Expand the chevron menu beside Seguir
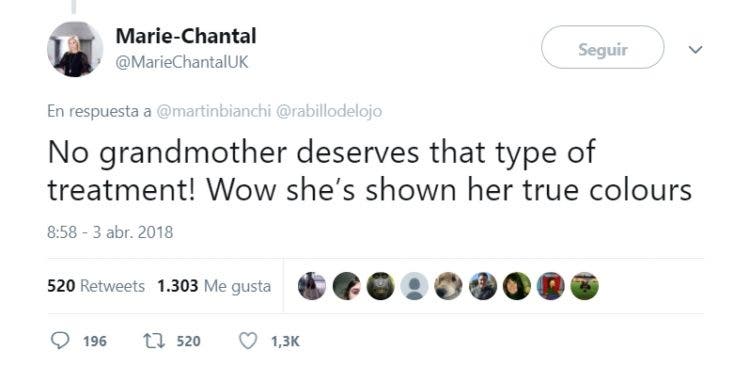This screenshot has width=750, height=366. [695, 49]
